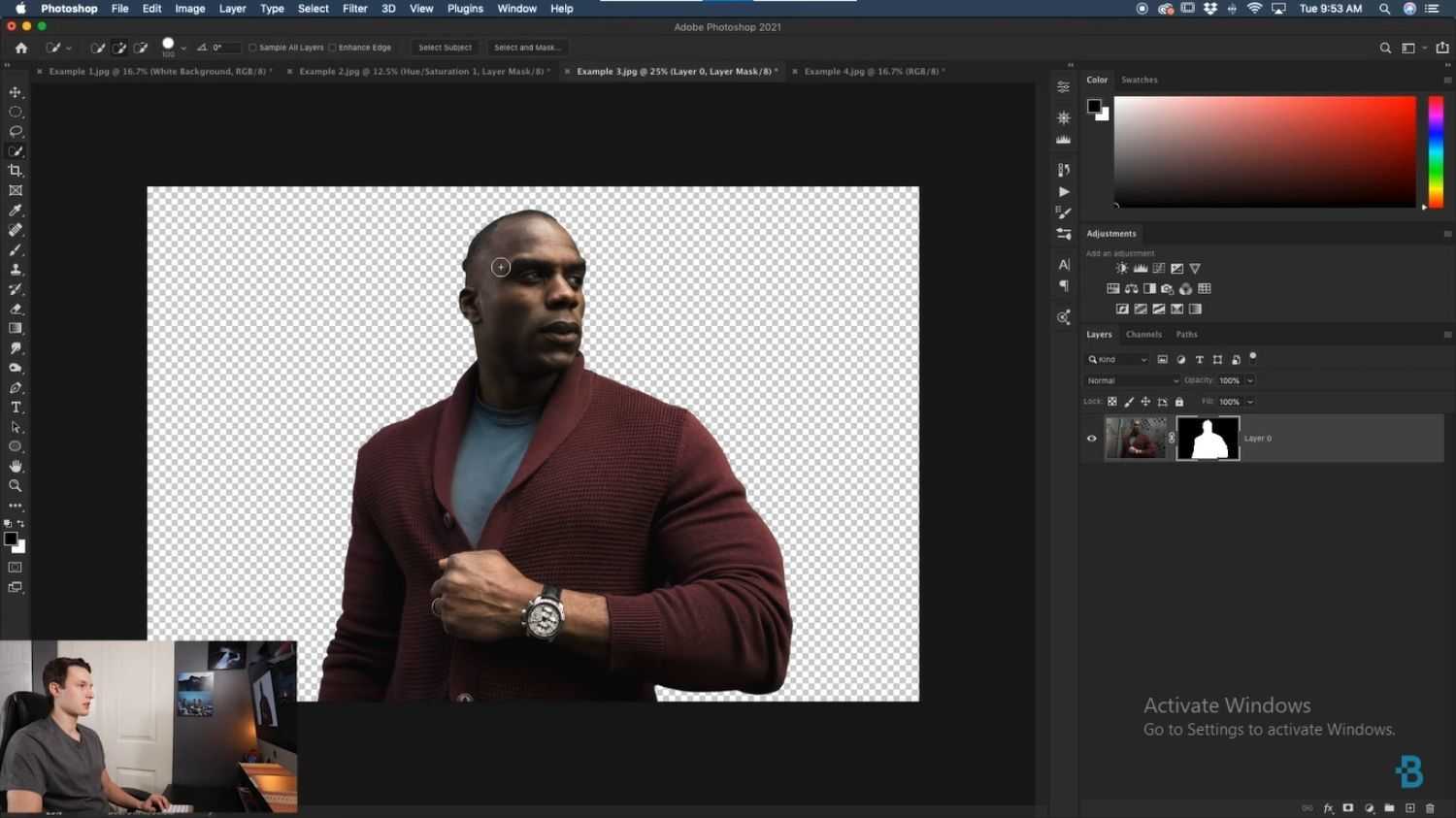Open the Select and Mask workspace
The width and height of the screenshot is (1456, 818).
click(527, 47)
